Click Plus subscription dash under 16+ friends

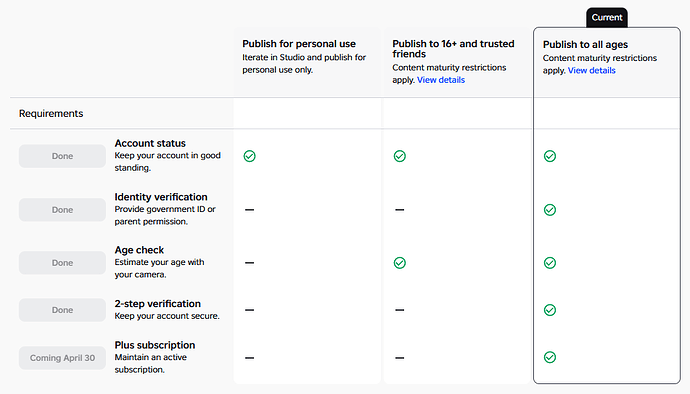point(400,357)
